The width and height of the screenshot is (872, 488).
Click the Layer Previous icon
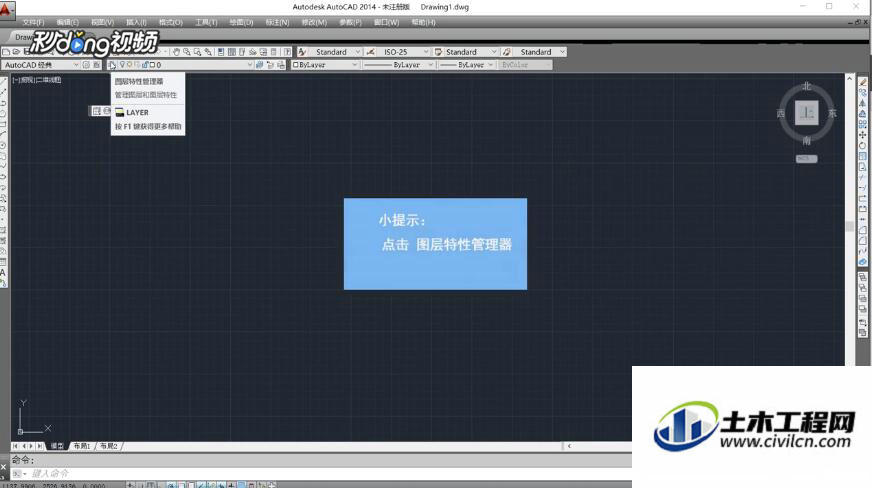coord(270,65)
